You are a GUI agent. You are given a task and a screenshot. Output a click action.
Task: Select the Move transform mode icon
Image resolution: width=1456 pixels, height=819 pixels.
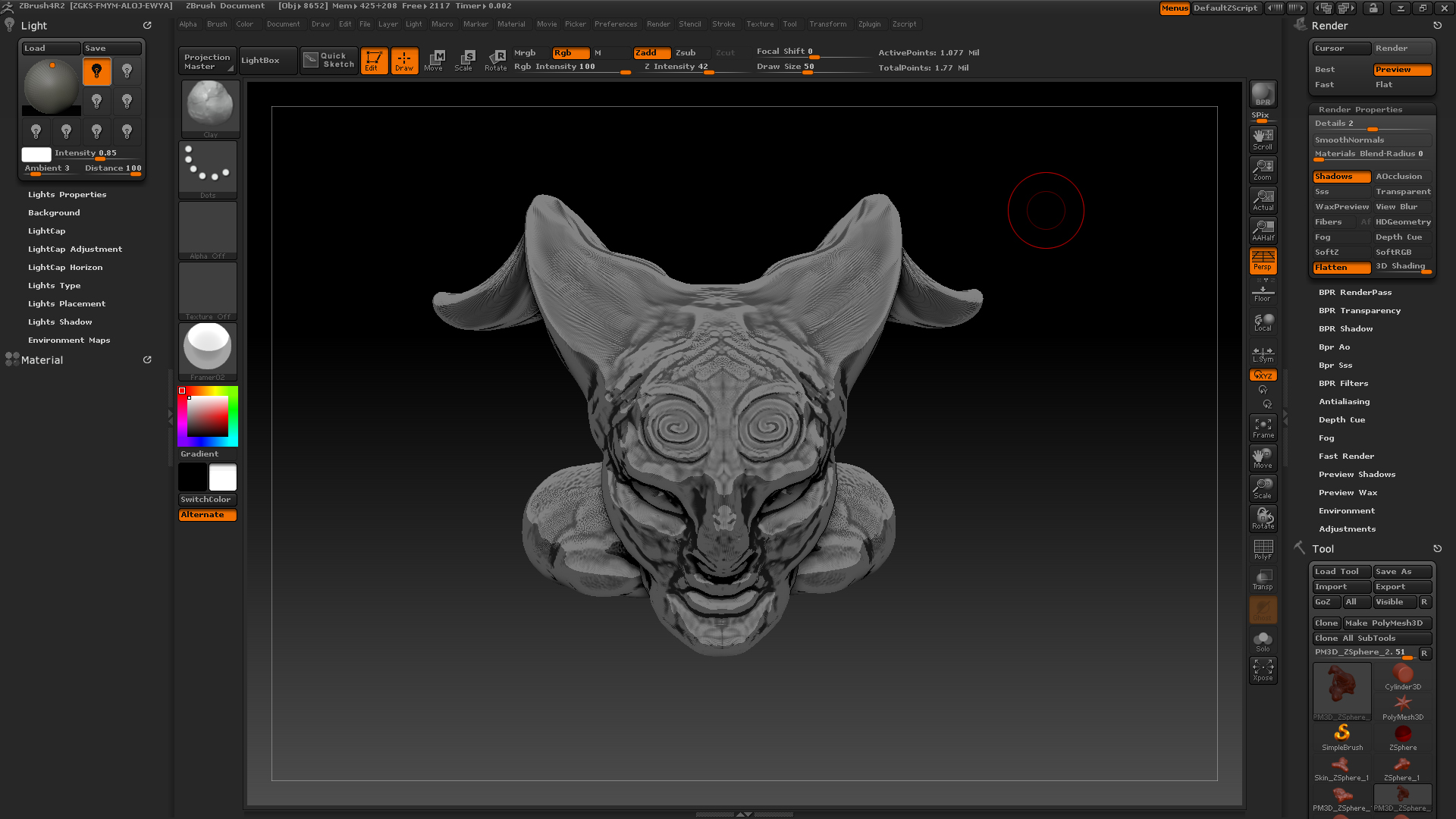[x=434, y=60]
